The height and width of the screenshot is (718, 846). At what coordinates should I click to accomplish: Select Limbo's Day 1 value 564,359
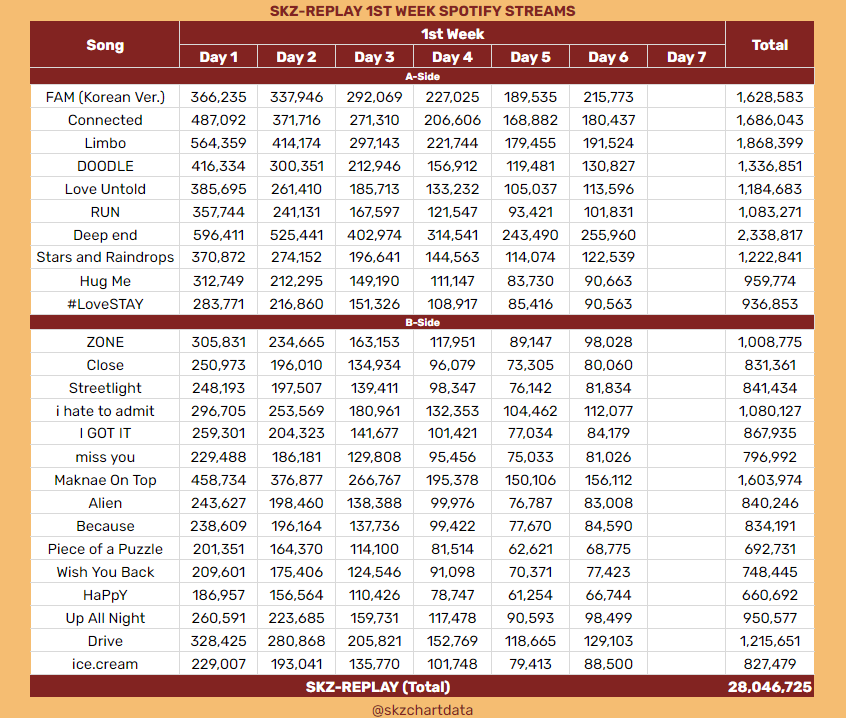click(x=218, y=143)
